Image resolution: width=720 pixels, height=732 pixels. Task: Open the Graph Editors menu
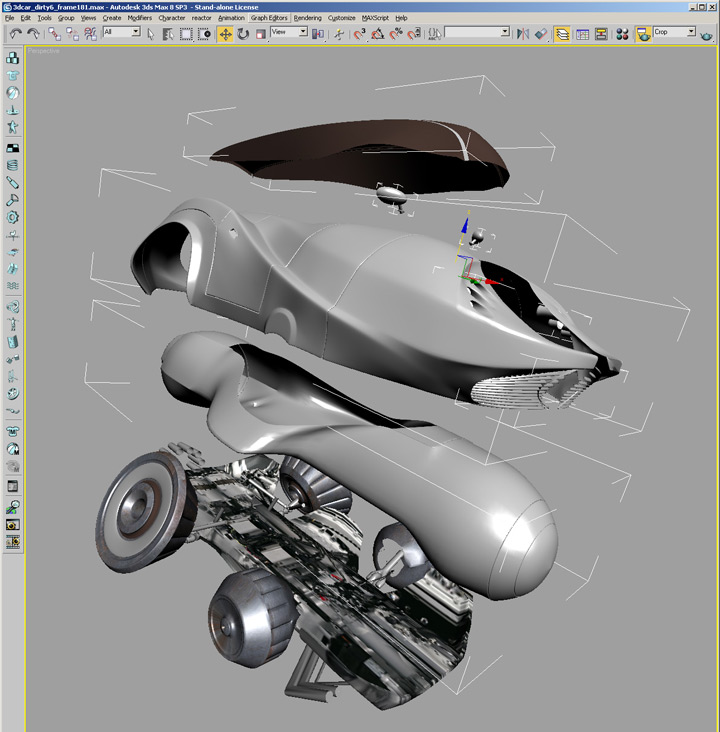269,18
